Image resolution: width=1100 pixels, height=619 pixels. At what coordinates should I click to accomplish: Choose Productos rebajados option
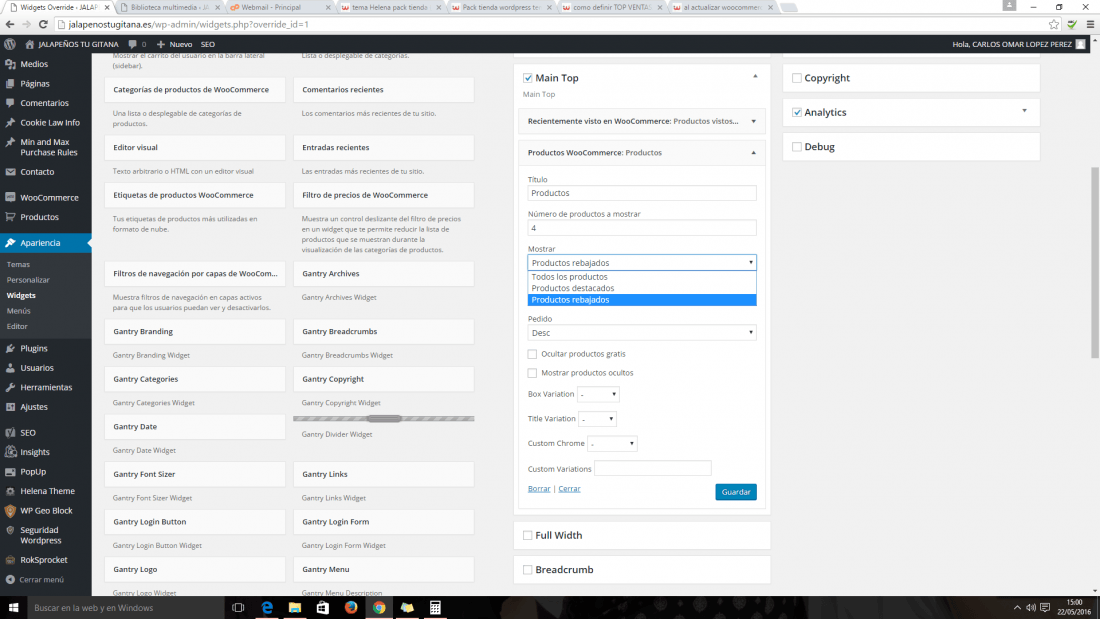click(x=642, y=300)
